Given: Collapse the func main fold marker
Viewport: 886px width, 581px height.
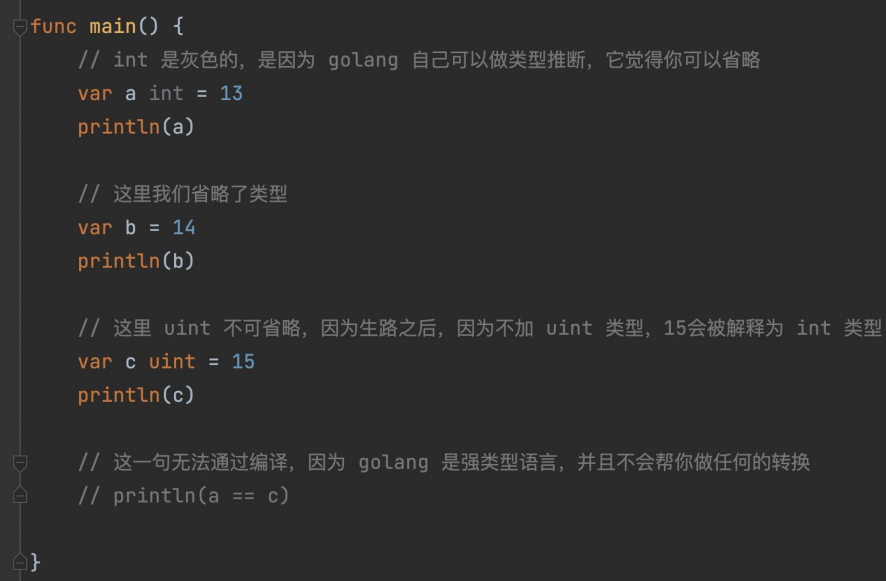Looking at the screenshot, I should tap(20, 27).
